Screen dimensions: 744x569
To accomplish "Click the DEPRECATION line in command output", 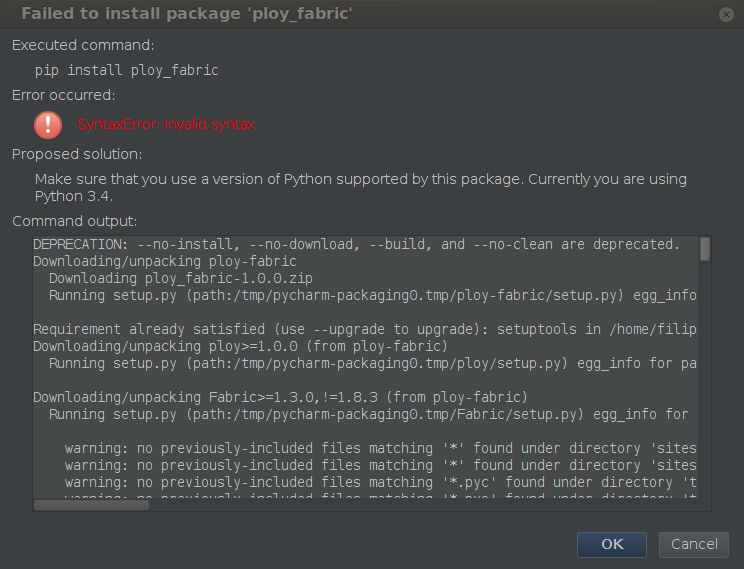I will [356, 244].
